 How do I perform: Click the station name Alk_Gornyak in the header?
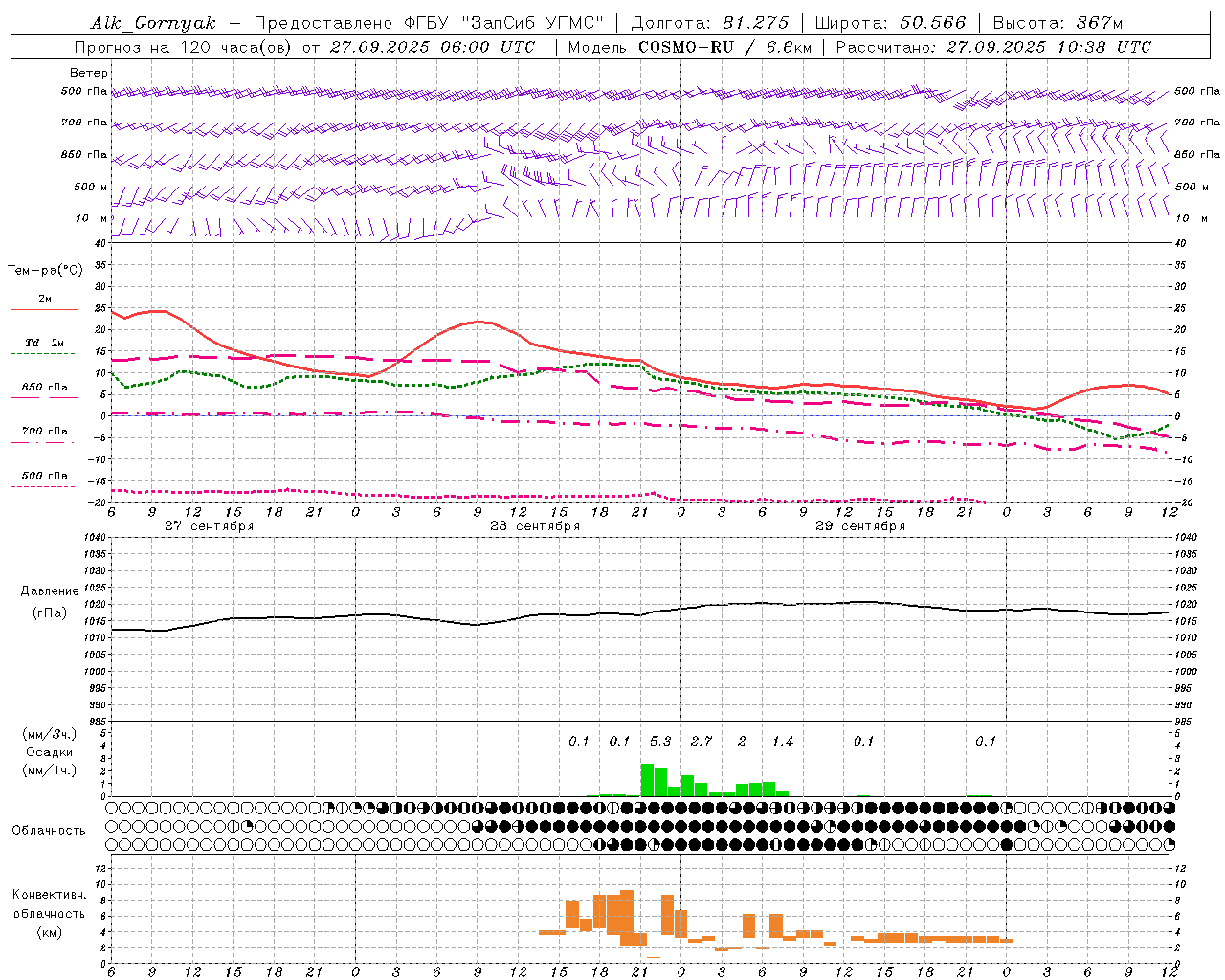pyautogui.click(x=153, y=23)
